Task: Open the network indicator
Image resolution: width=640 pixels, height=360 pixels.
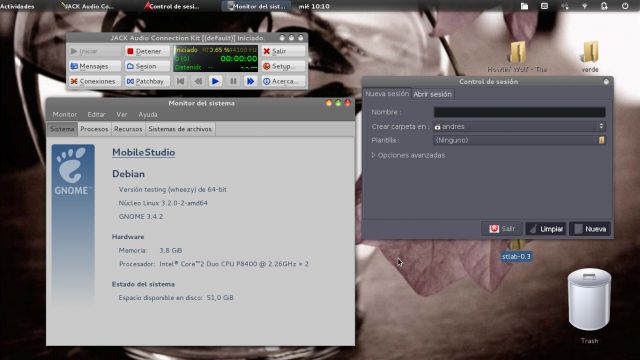Action: [x=584, y=6]
